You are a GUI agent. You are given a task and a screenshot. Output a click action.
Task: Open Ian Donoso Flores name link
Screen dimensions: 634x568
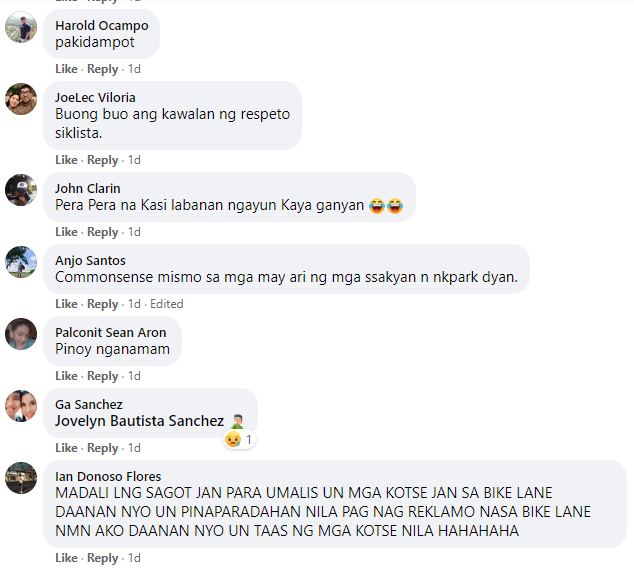point(108,477)
